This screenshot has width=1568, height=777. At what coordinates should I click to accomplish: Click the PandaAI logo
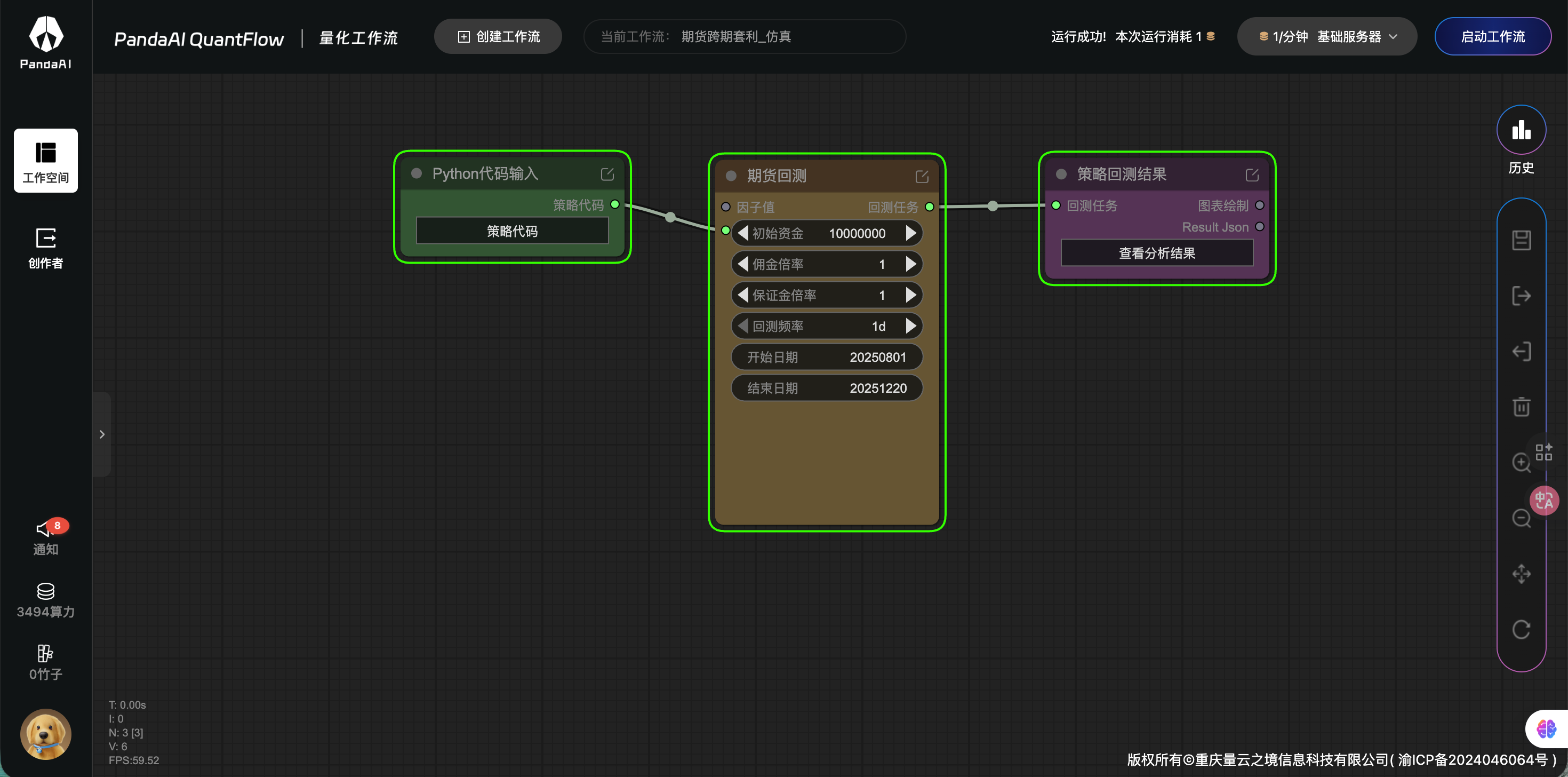46,42
